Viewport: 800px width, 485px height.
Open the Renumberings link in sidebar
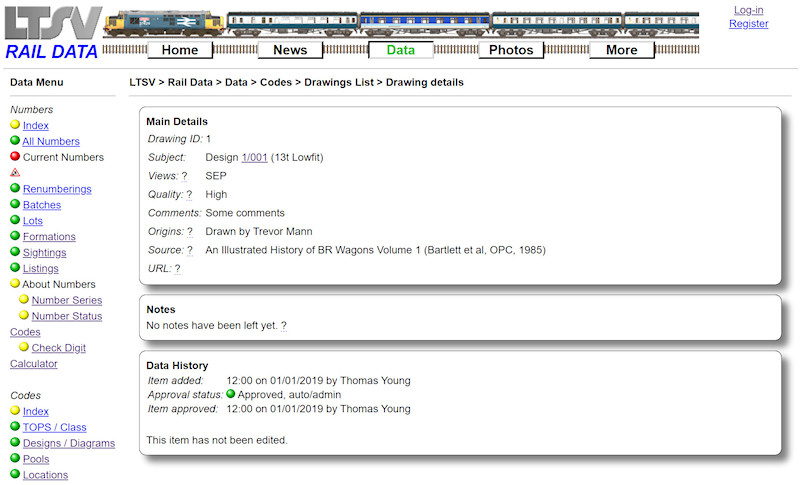[x=57, y=189]
